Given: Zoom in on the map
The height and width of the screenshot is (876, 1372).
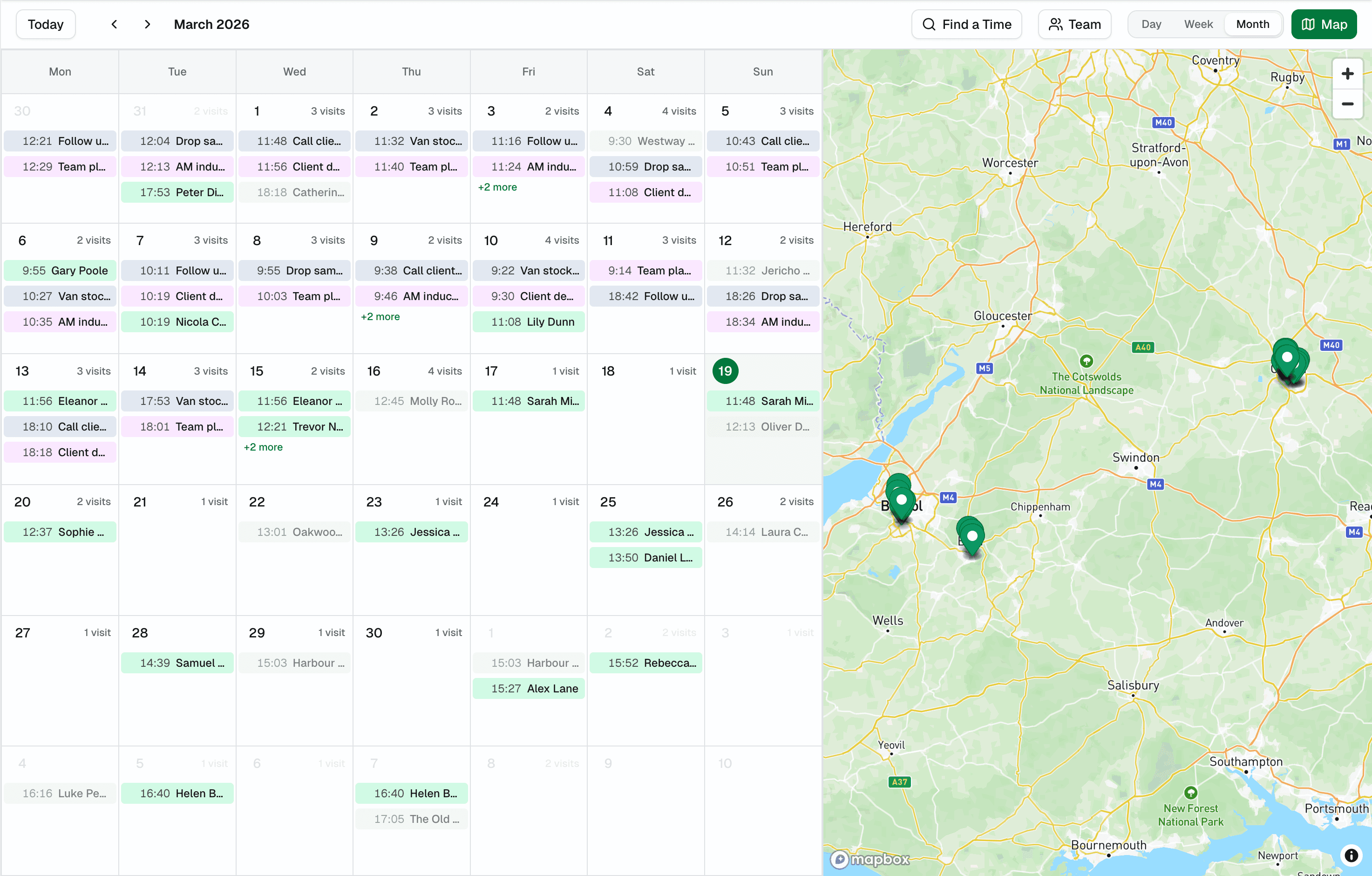Looking at the screenshot, I should pyautogui.click(x=1347, y=74).
